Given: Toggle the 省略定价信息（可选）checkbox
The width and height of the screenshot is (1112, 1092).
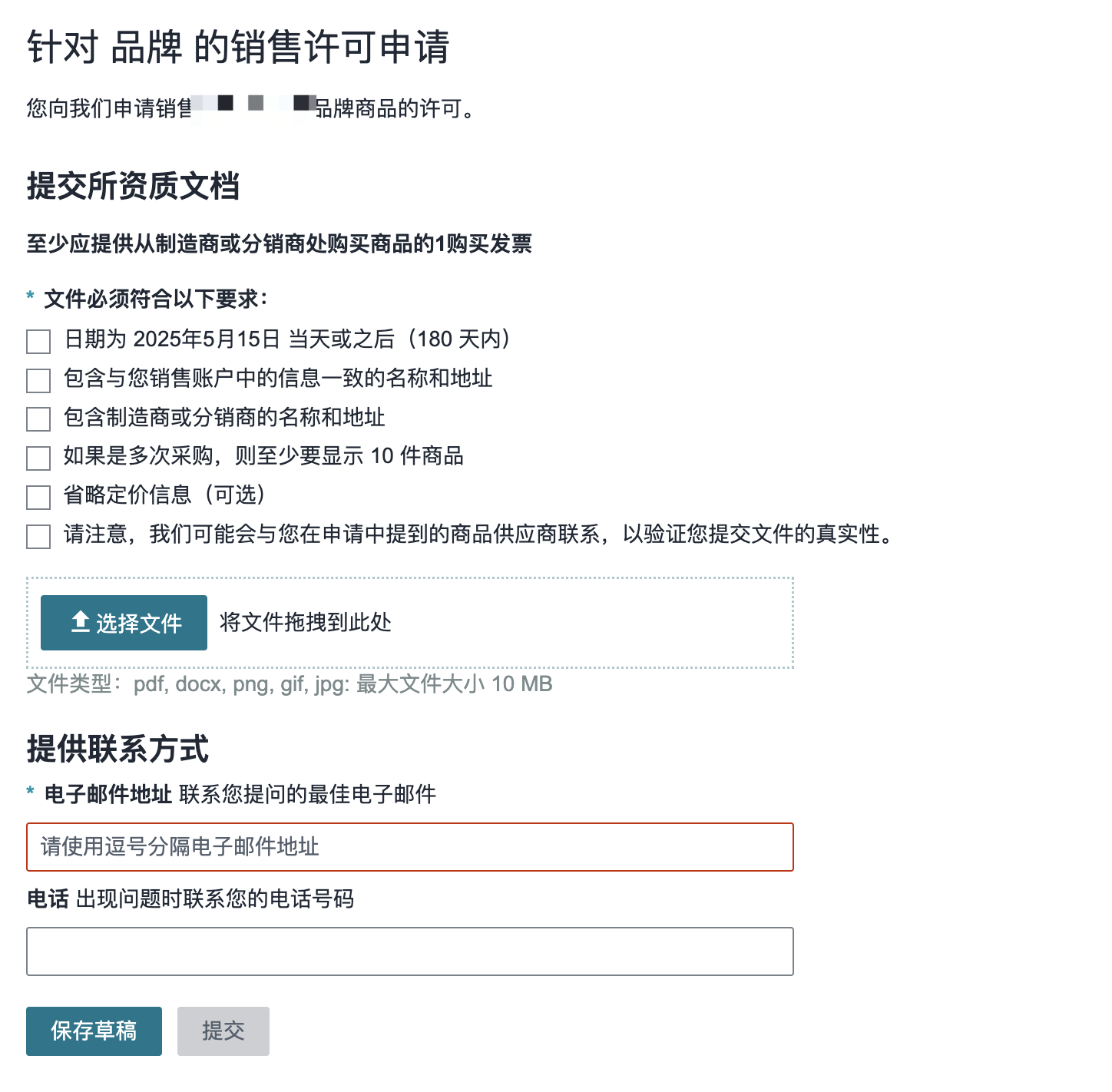Looking at the screenshot, I should coord(38,497).
